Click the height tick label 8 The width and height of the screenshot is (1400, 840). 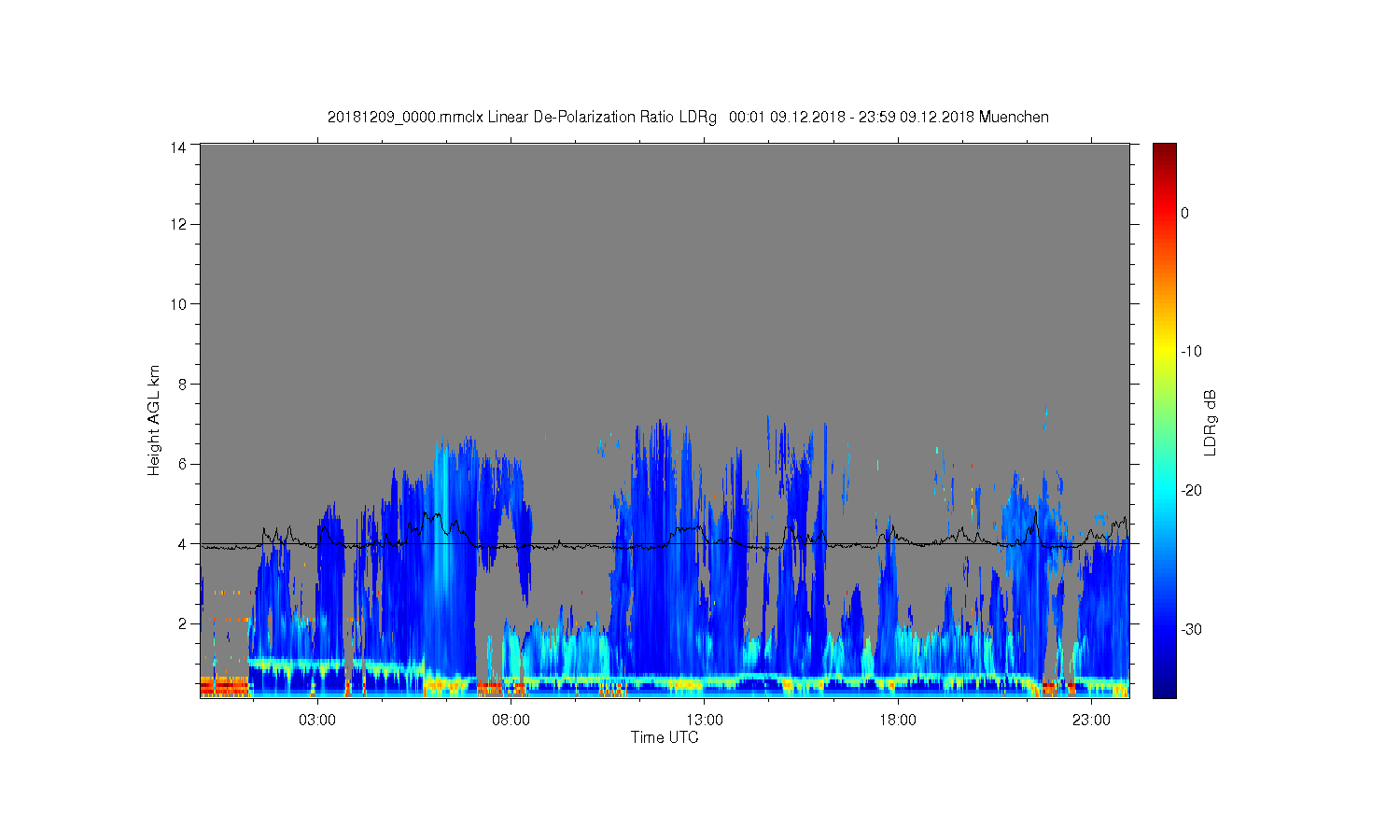(183, 384)
